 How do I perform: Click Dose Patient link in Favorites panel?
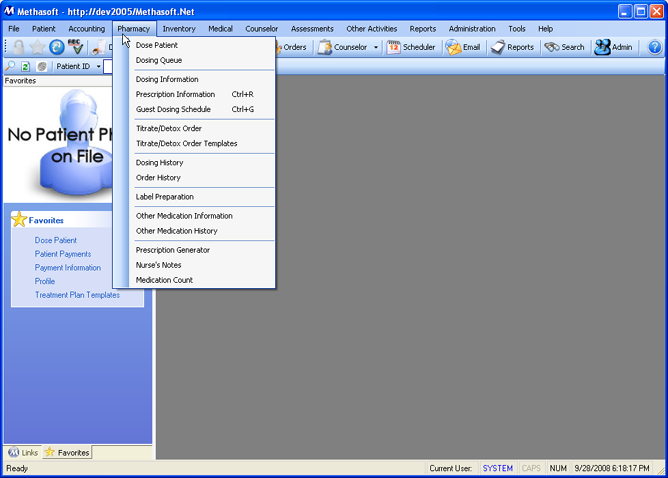click(x=56, y=240)
